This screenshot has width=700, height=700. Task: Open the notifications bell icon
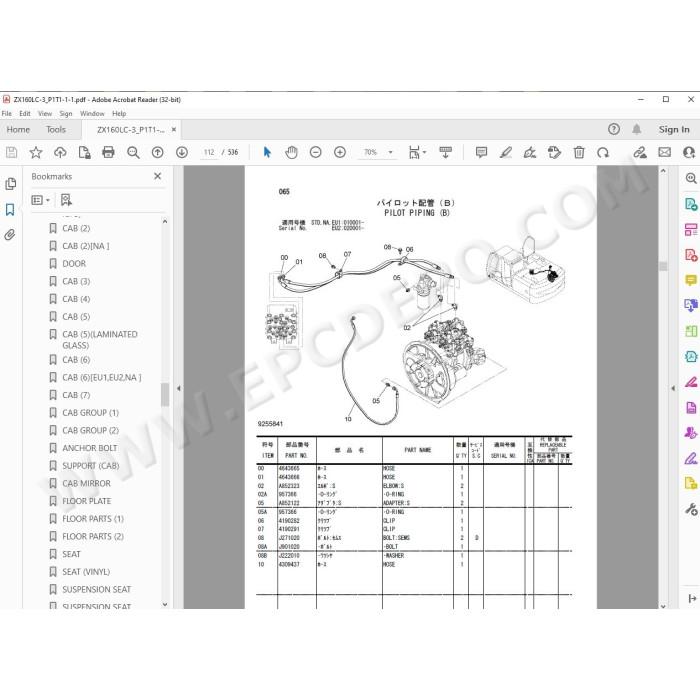point(637,129)
